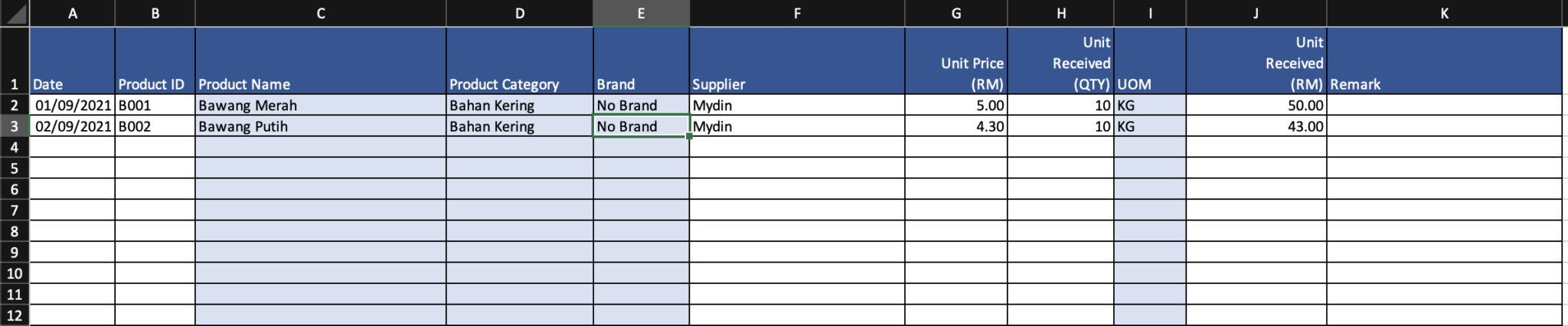Image resolution: width=1568 pixels, height=326 pixels.
Task: Select column E header
Action: tap(641, 14)
